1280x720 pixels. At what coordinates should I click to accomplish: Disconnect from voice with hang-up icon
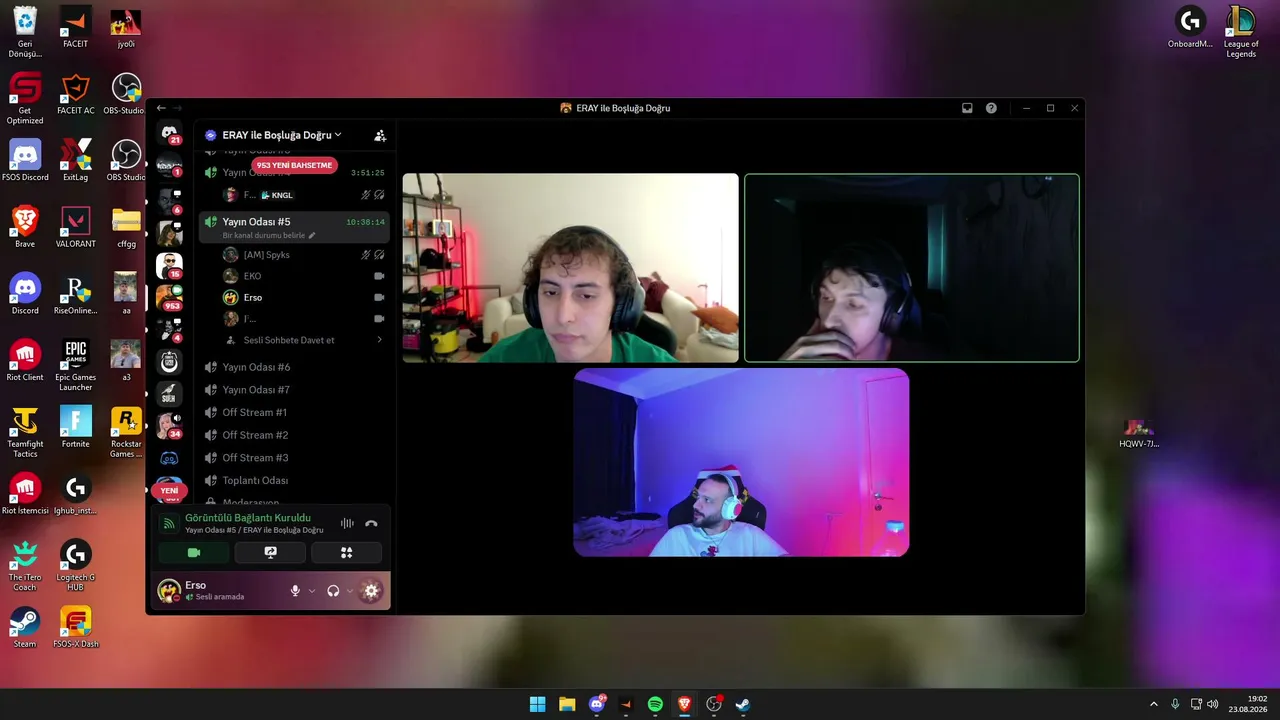click(371, 523)
